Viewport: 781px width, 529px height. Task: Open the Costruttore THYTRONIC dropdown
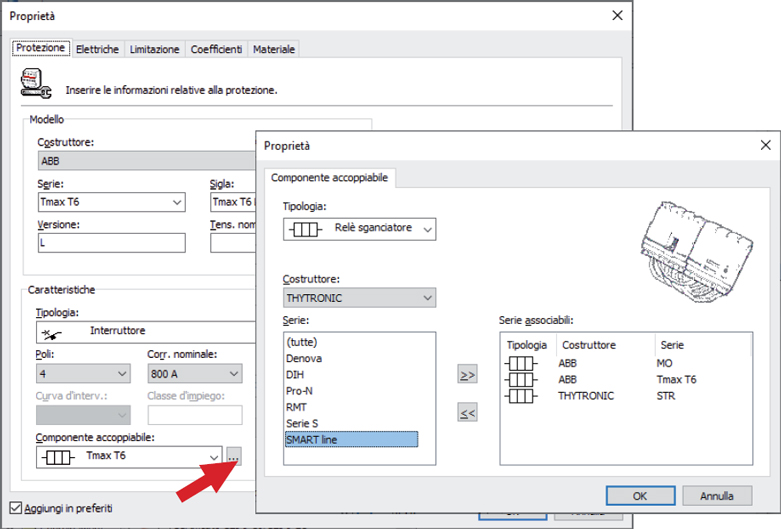(x=360, y=298)
